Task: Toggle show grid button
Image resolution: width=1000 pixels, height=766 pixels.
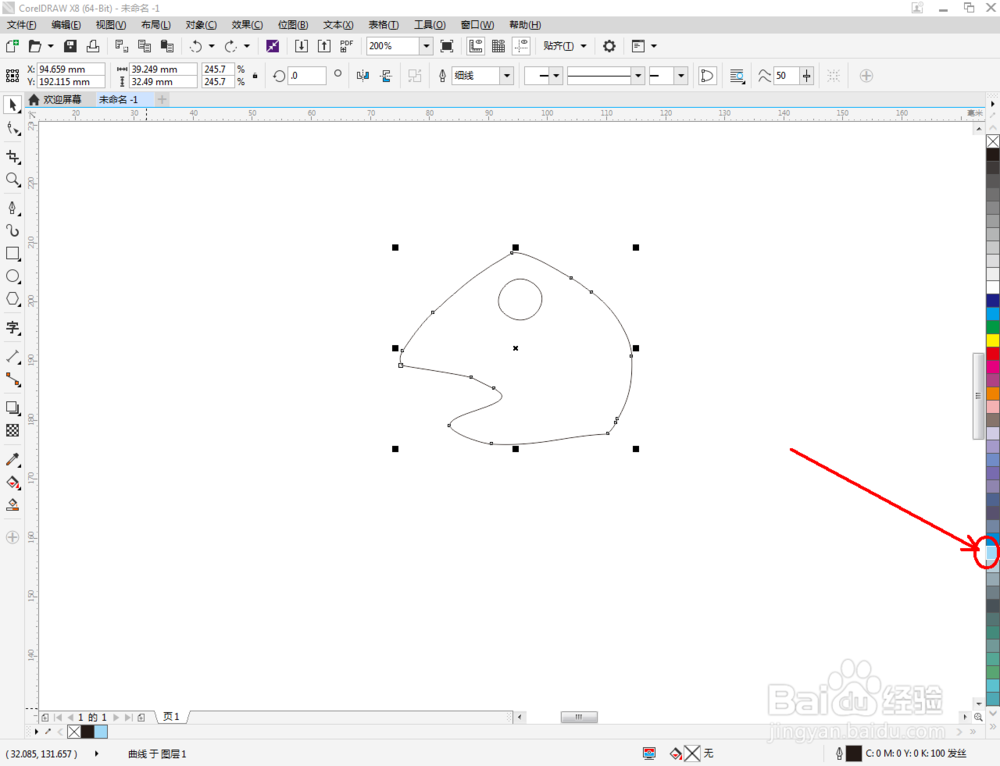Action: click(x=499, y=46)
